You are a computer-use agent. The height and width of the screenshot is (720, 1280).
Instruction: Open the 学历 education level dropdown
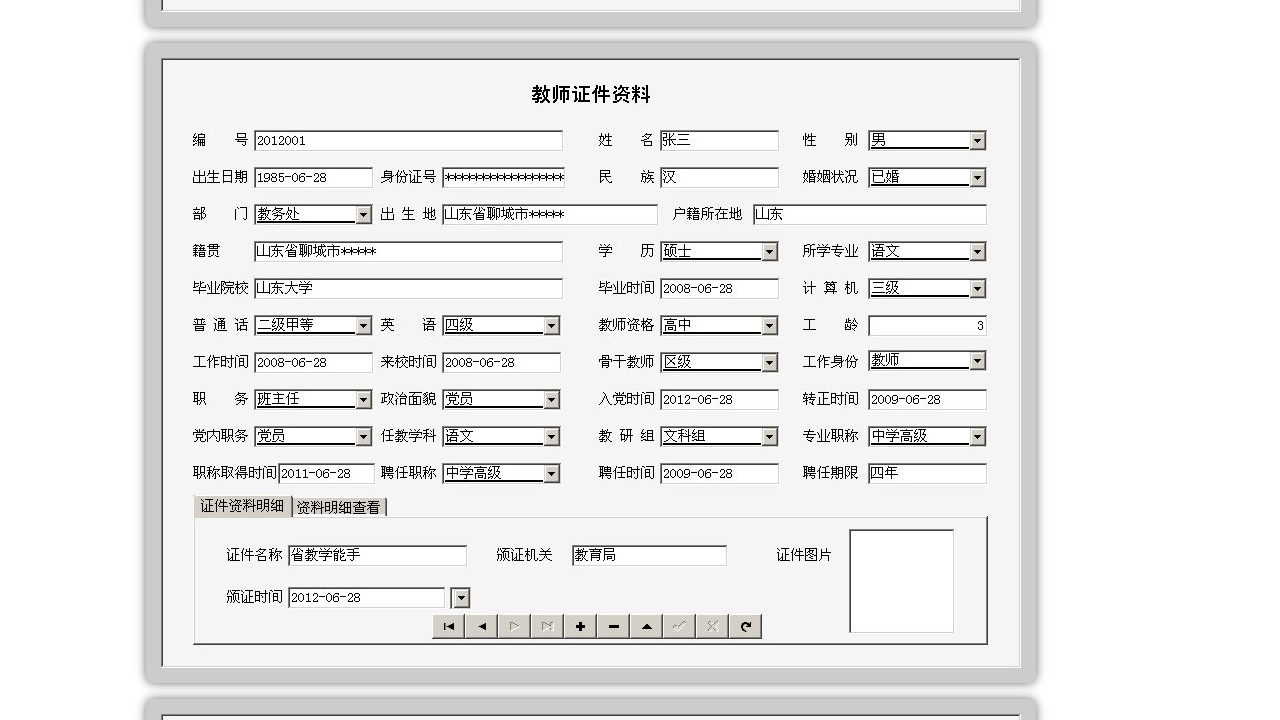768,251
